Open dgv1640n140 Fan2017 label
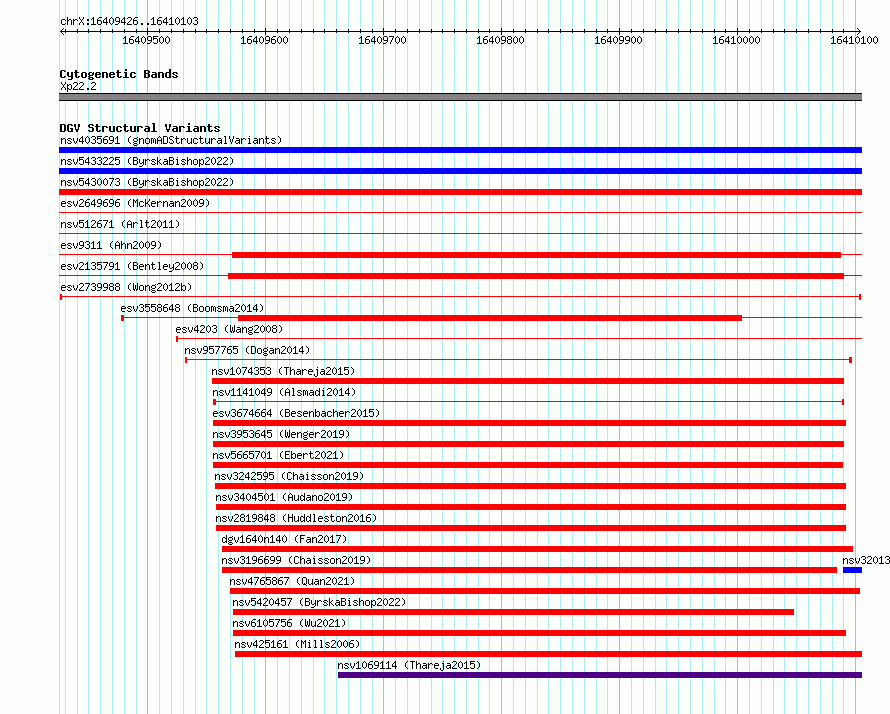The height and width of the screenshot is (714, 890). click(284, 539)
